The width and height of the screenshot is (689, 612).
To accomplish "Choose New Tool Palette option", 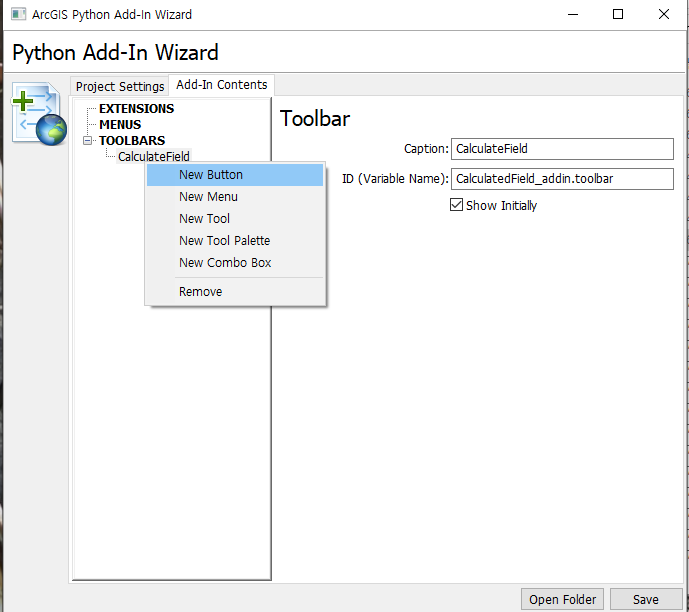I will coord(235,241).
